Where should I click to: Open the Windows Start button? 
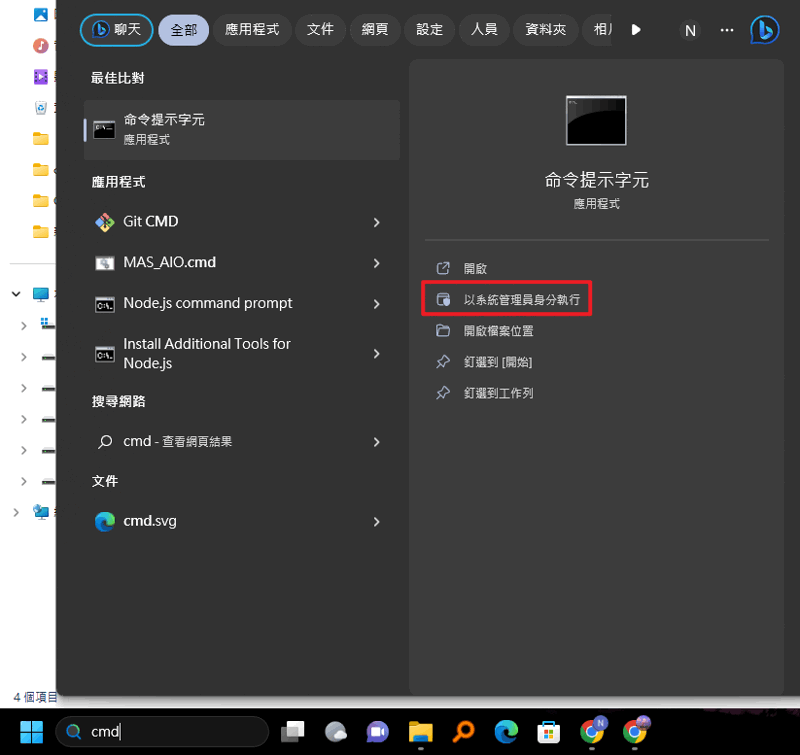point(32,732)
